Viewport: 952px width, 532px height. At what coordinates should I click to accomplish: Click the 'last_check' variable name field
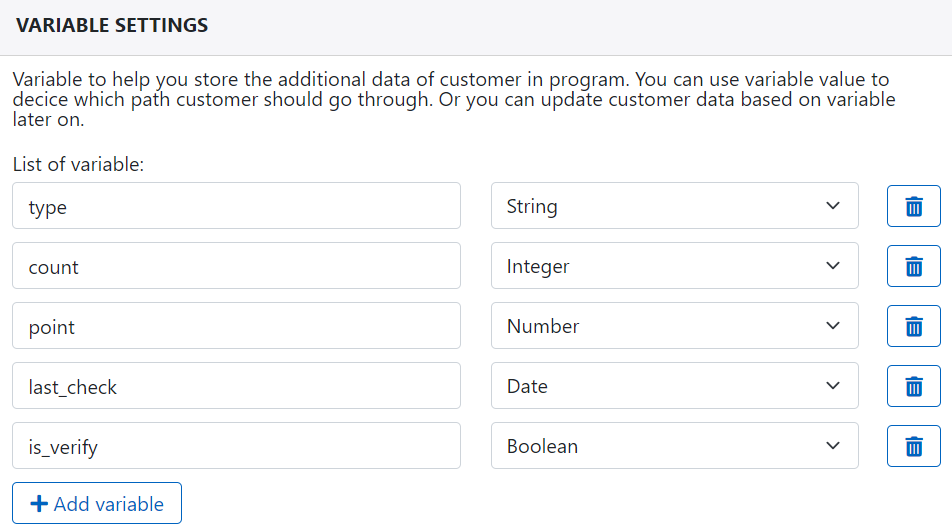[236, 386]
